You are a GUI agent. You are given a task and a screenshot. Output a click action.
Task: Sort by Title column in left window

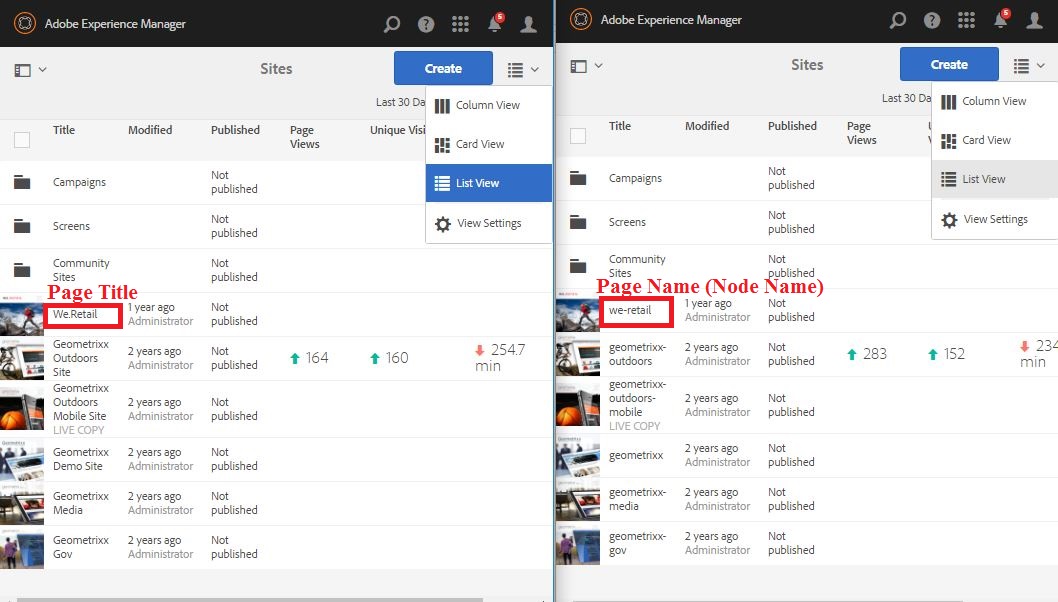tap(64, 130)
